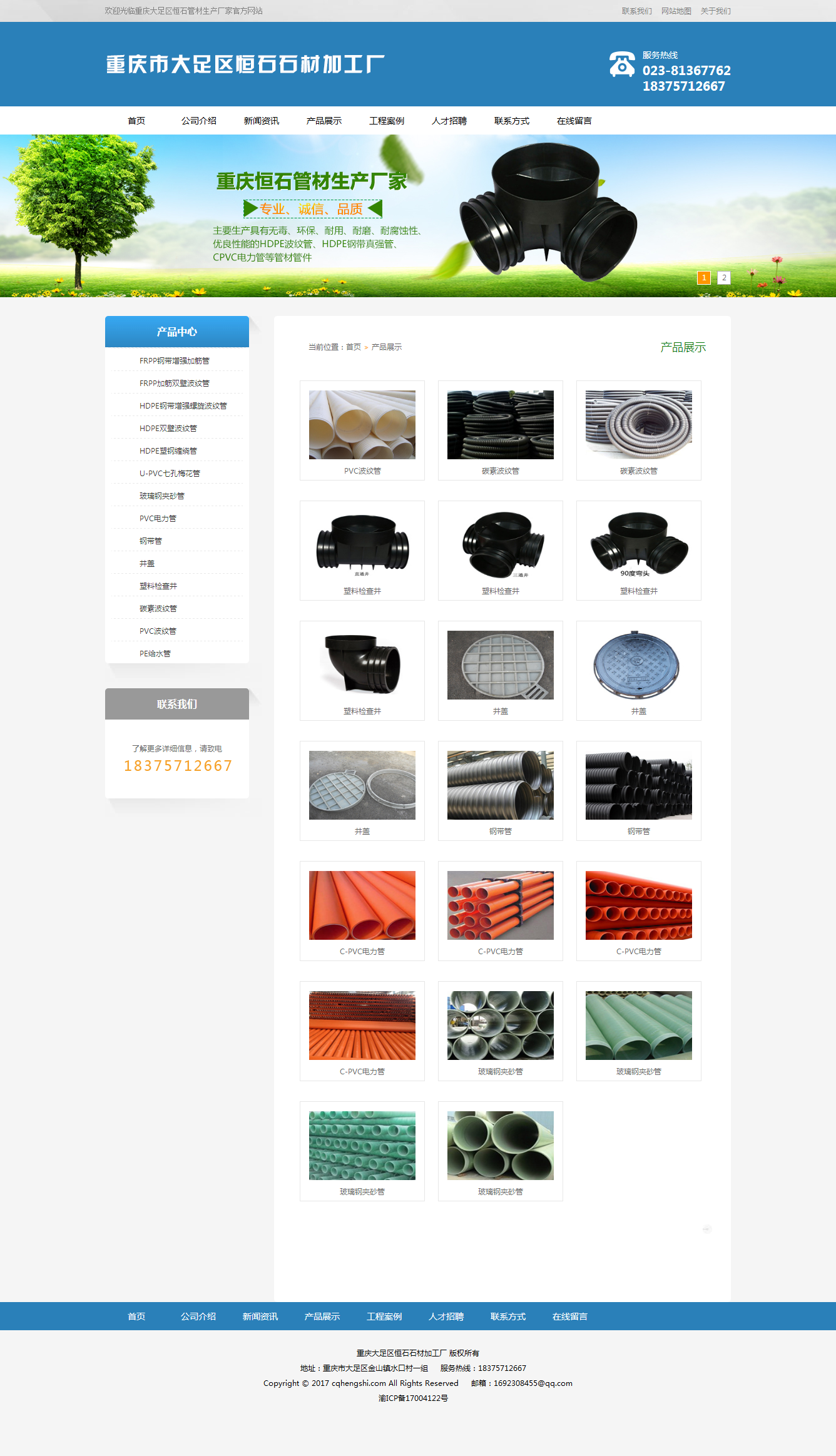Open the PVC波纹管 product thumbnail
This screenshot has width=836, height=1456.
pyautogui.click(x=362, y=425)
